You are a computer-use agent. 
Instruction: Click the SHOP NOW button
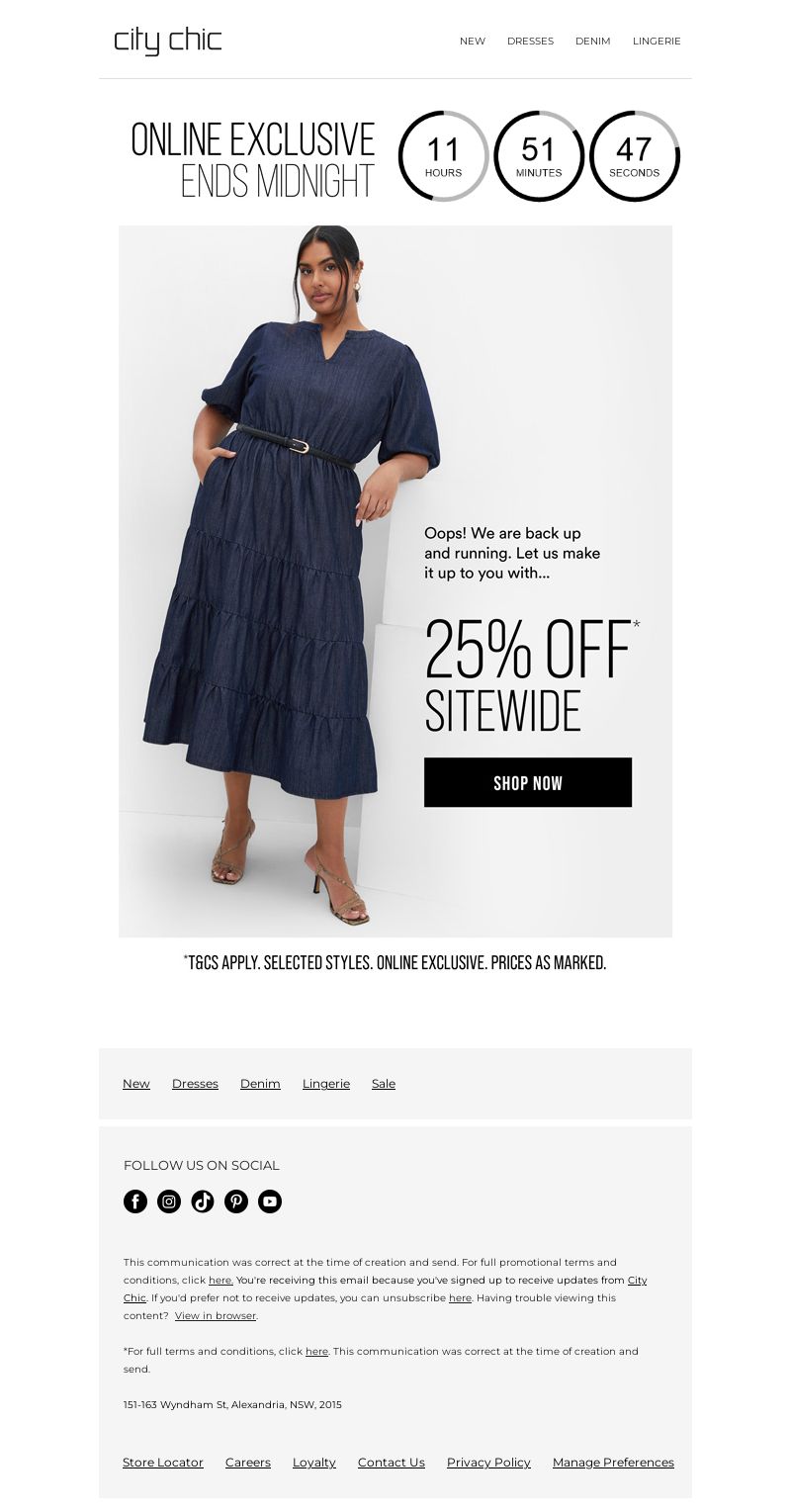(x=528, y=782)
